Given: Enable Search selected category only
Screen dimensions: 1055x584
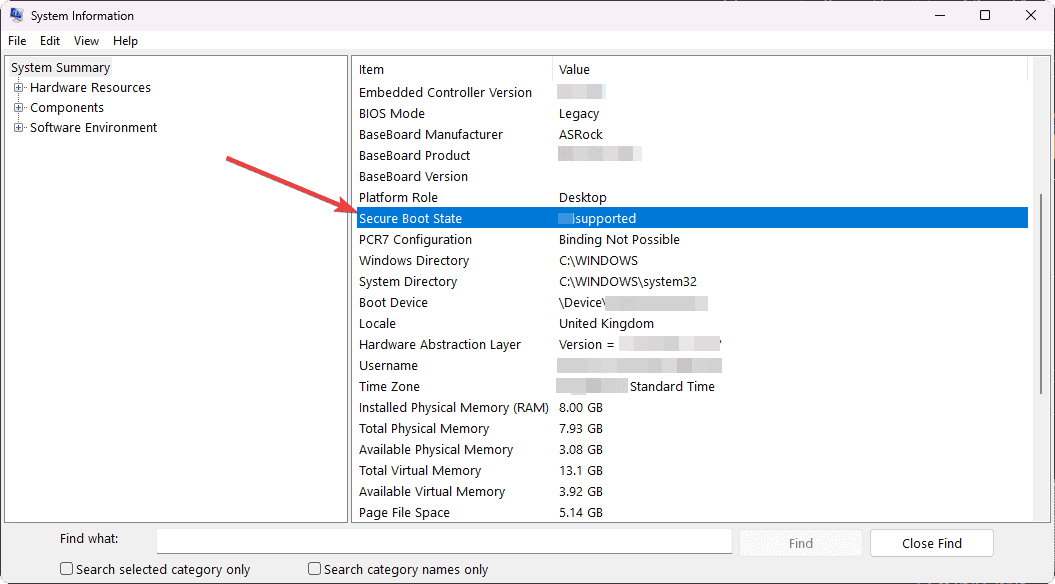Looking at the screenshot, I should pyautogui.click(x=65, y=568).
